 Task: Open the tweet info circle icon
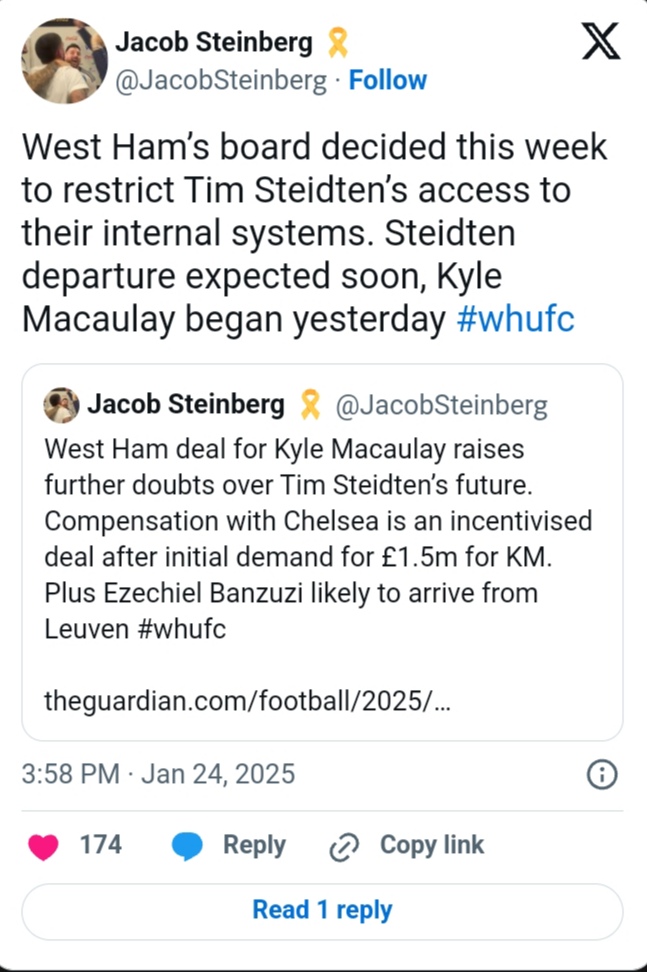coord(602,774)
